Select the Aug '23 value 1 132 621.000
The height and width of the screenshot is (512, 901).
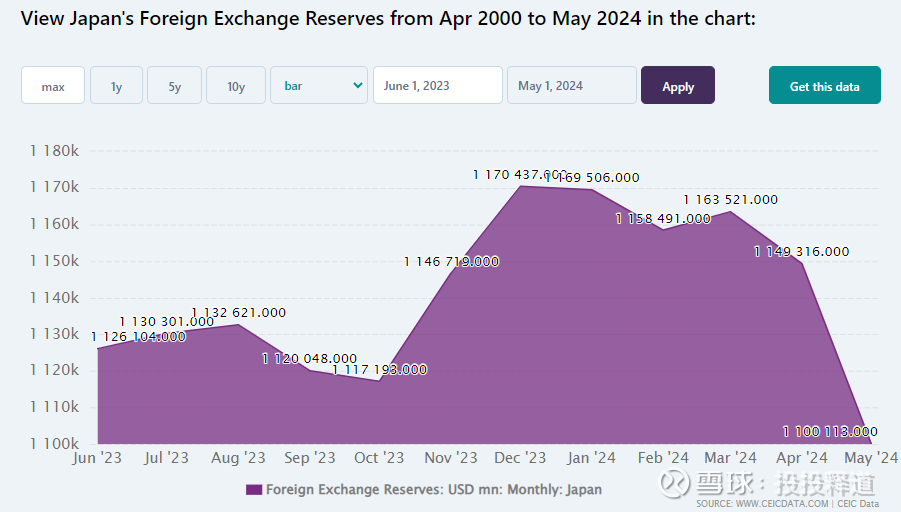point(238,313)
